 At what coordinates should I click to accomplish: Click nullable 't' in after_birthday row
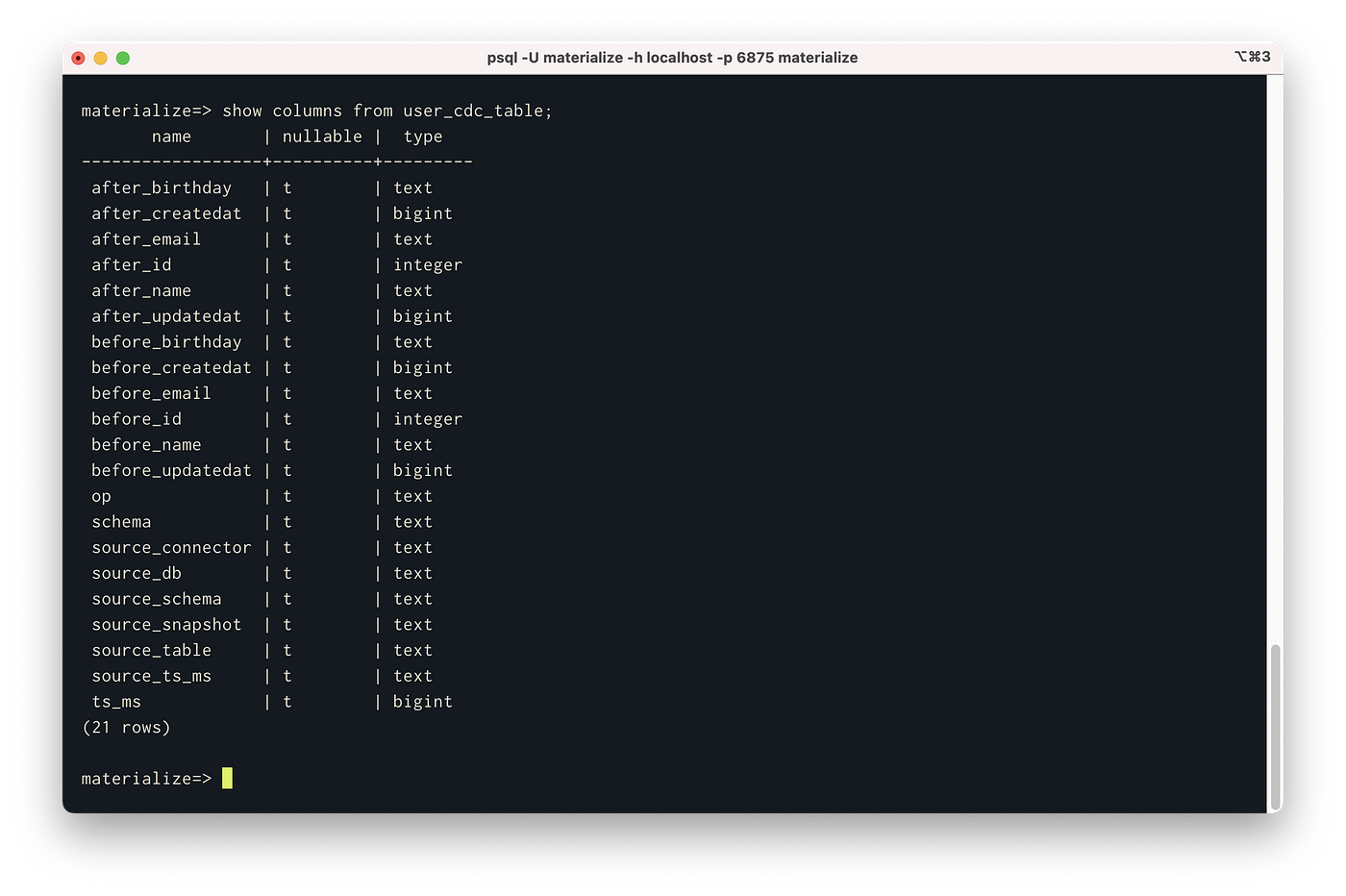(x=287, y=187)
